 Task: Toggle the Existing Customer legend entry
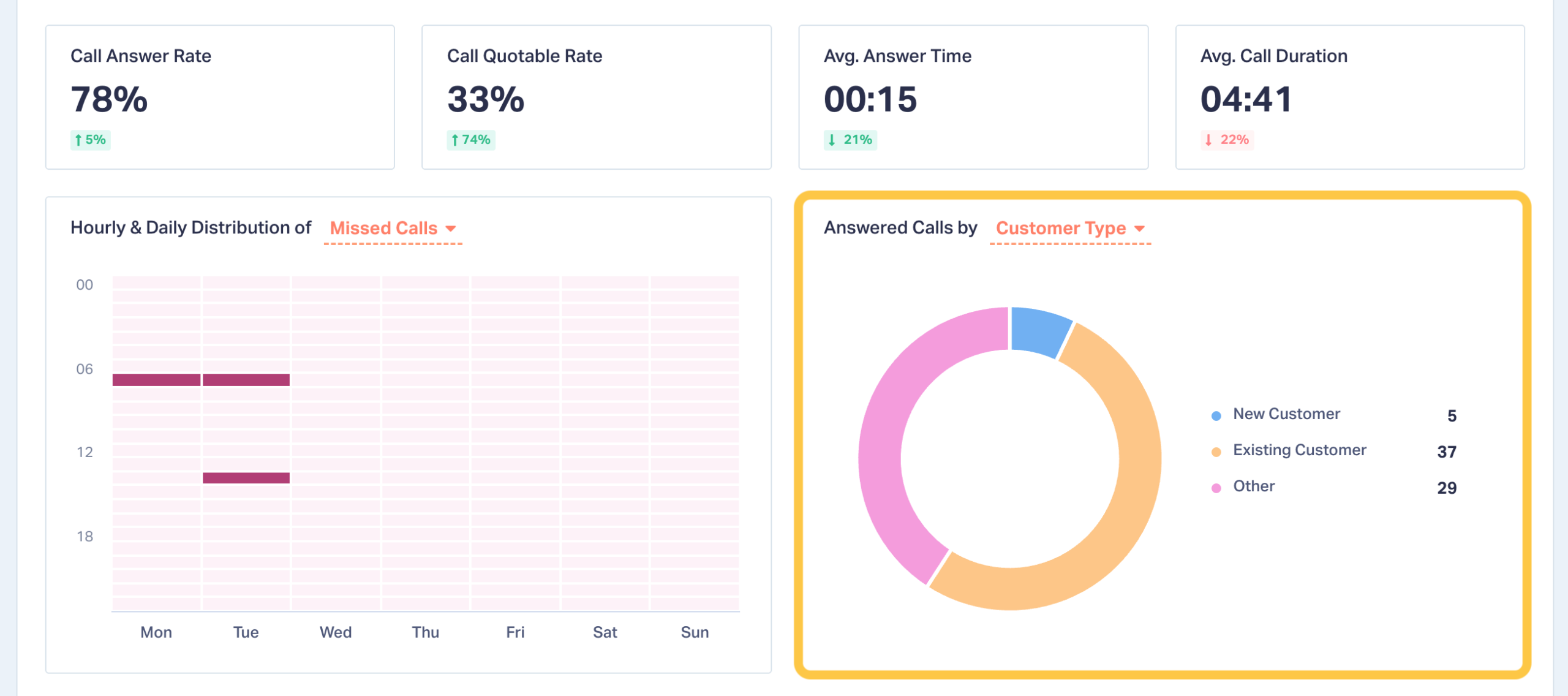pyautogui.click(x=1299, y=450)
